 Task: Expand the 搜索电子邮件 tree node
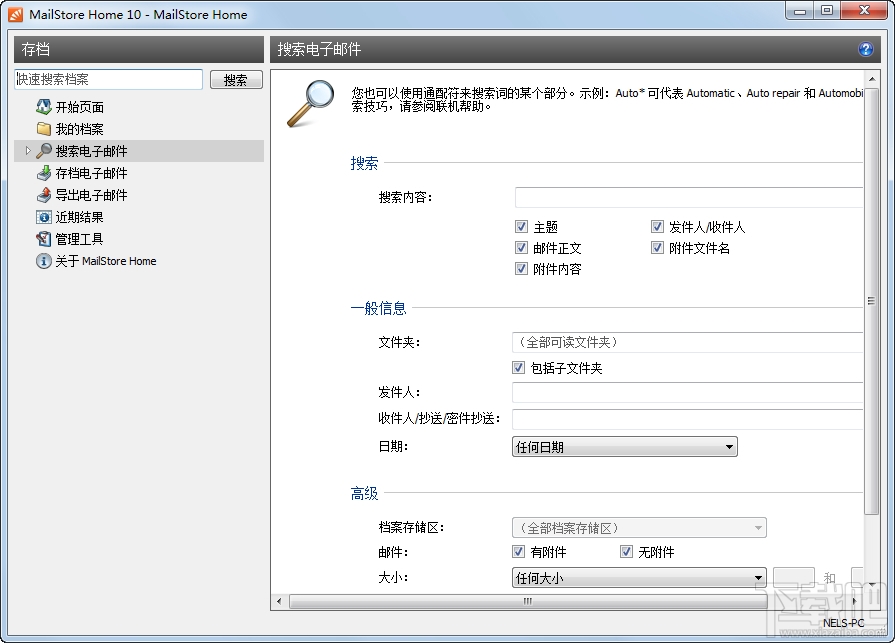pos(26,151)
